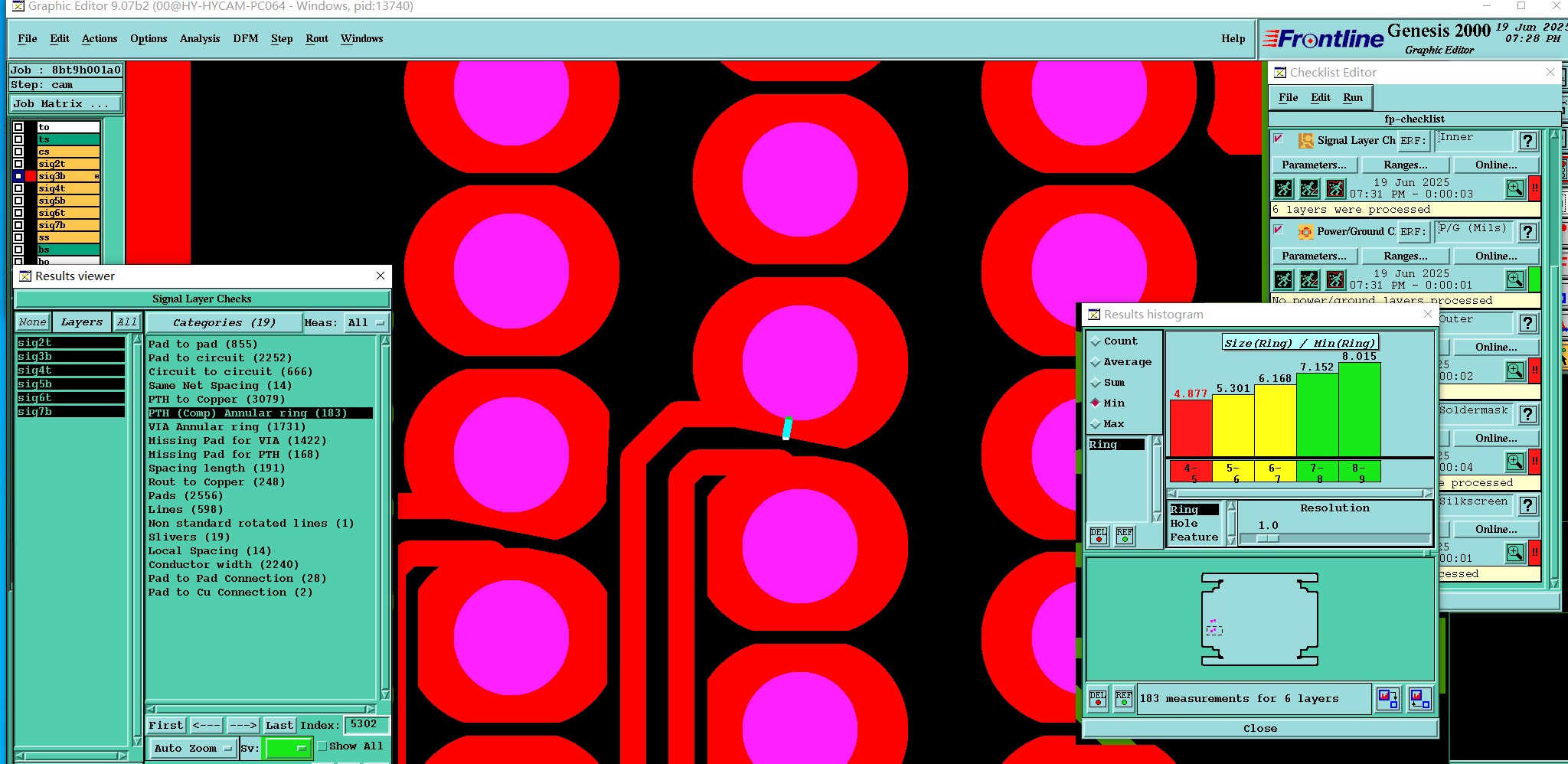Click the rightmost histogram copy icon
The height and width of the screenshot is (764, 1568).
[x=1419, y=698]
